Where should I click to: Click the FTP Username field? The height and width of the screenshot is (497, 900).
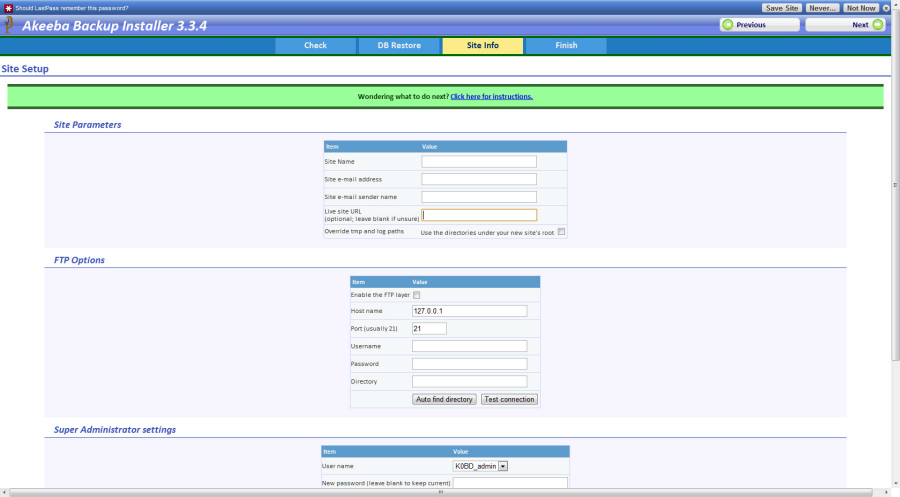469,346
